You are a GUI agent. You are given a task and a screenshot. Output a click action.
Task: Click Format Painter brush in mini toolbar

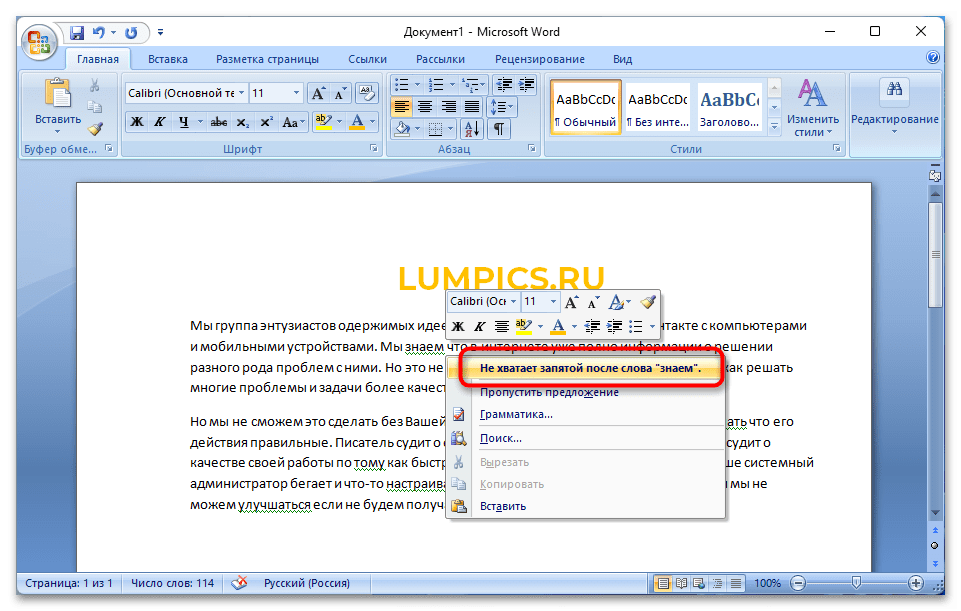click(x=647, y=301)
